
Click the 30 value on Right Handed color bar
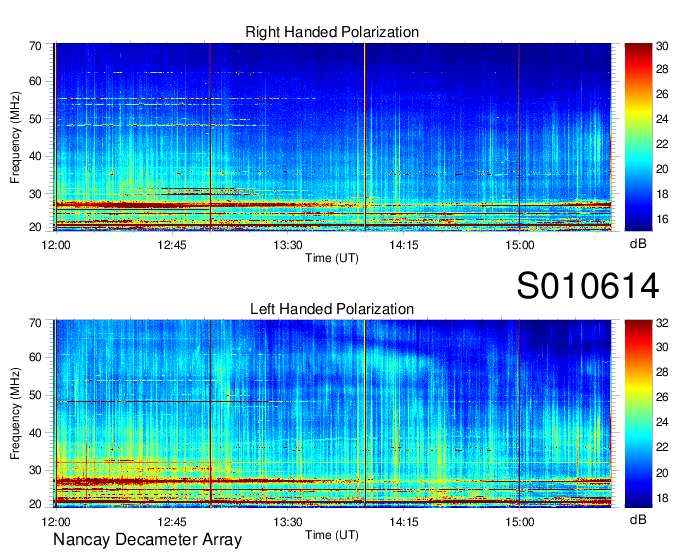click(x=662, y=46)
